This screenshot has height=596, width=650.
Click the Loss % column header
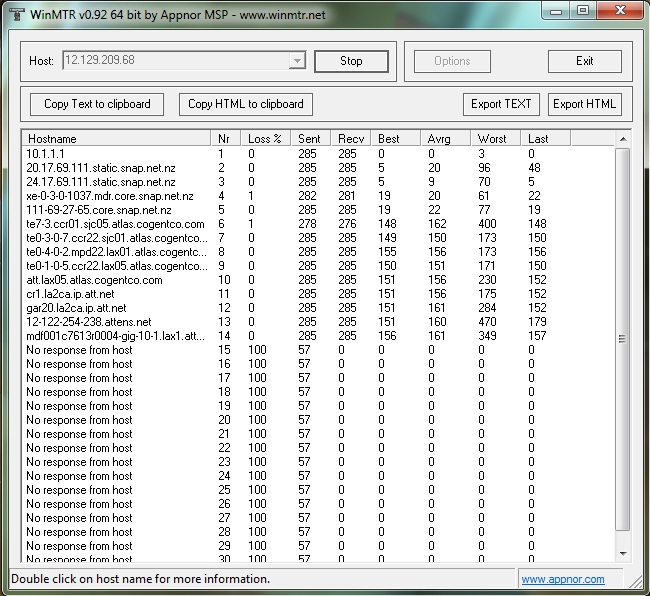click(x=266, y=138)
